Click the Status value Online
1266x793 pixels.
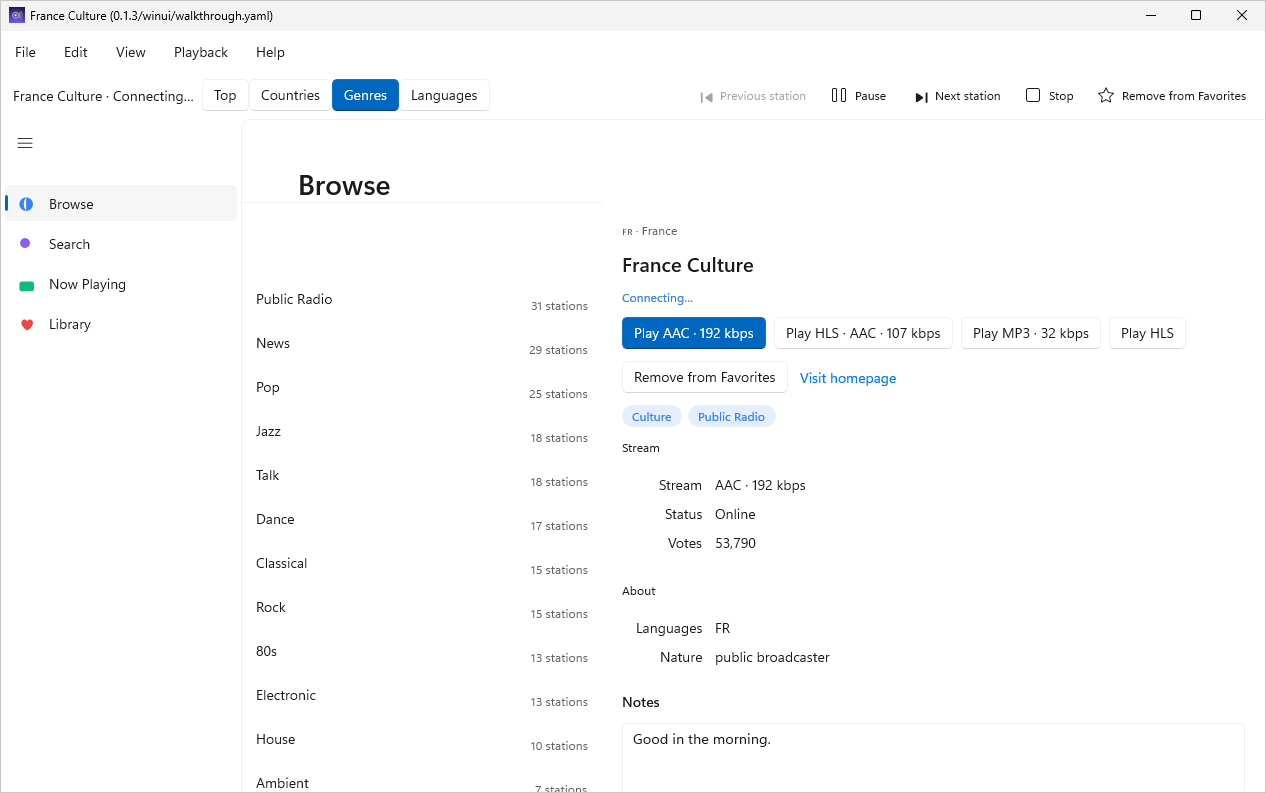pyautogui.click(x=735, y=514)
